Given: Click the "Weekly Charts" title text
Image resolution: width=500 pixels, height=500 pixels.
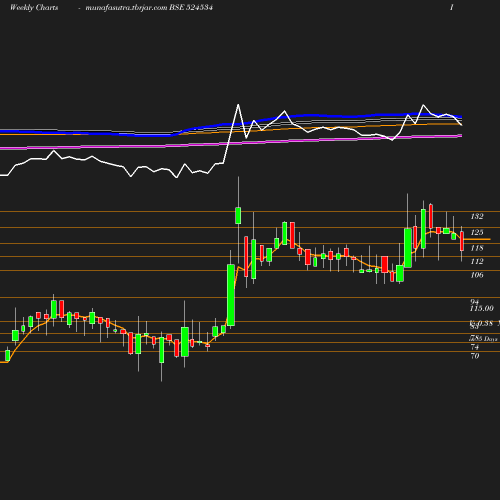Looking at the screenshot, I should pos(34,8).
